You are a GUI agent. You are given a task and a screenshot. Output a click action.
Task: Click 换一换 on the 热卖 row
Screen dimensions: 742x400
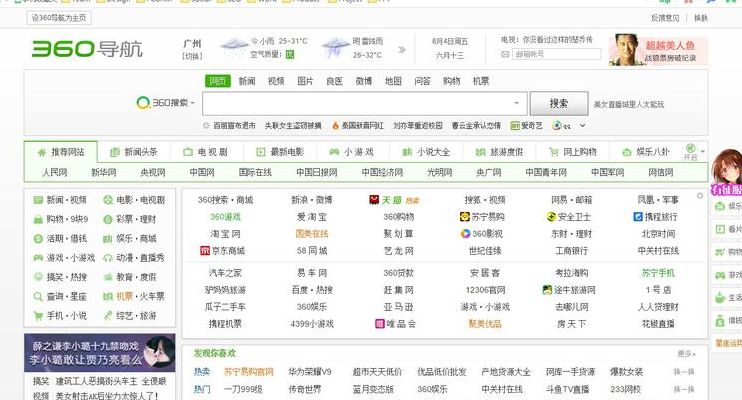[x=684, y=372]
